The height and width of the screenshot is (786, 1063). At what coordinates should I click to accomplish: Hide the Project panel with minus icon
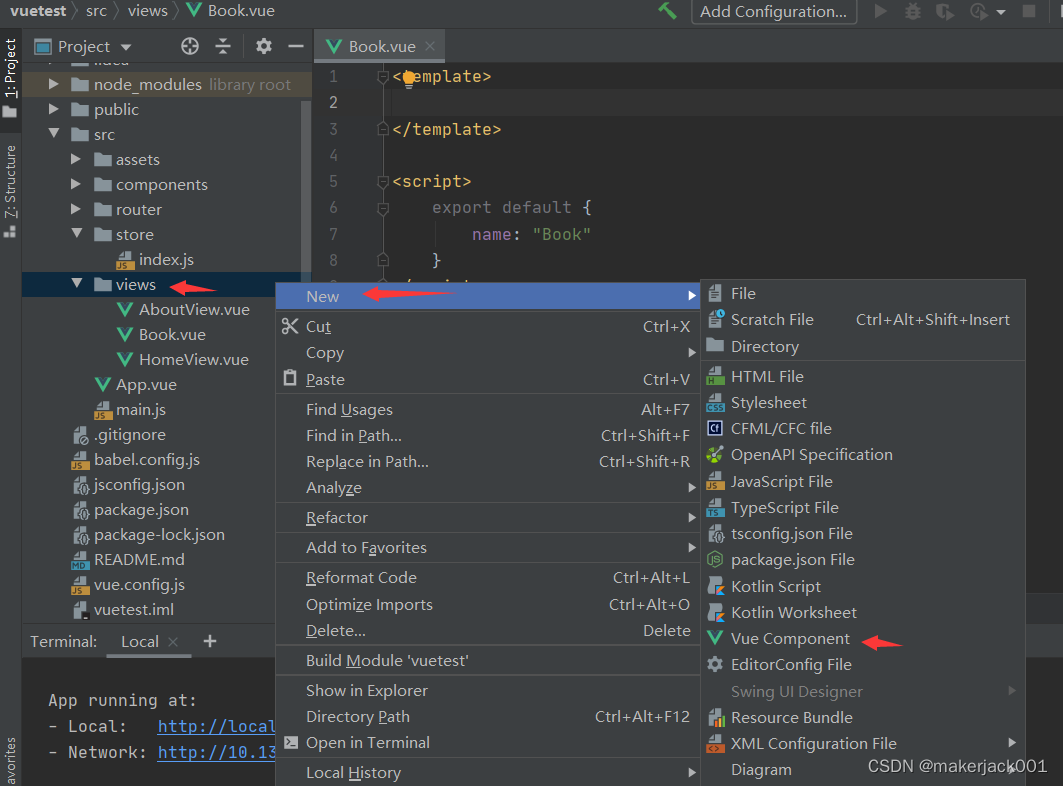click(x=295, y=46)
